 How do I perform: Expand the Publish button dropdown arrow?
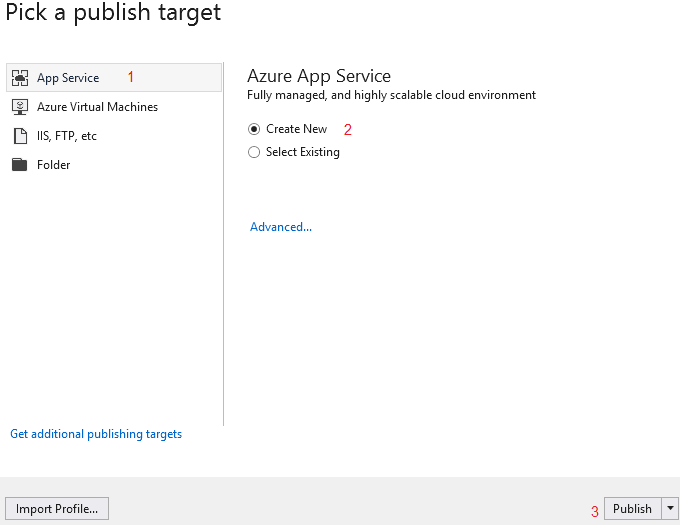click(670, 509)
